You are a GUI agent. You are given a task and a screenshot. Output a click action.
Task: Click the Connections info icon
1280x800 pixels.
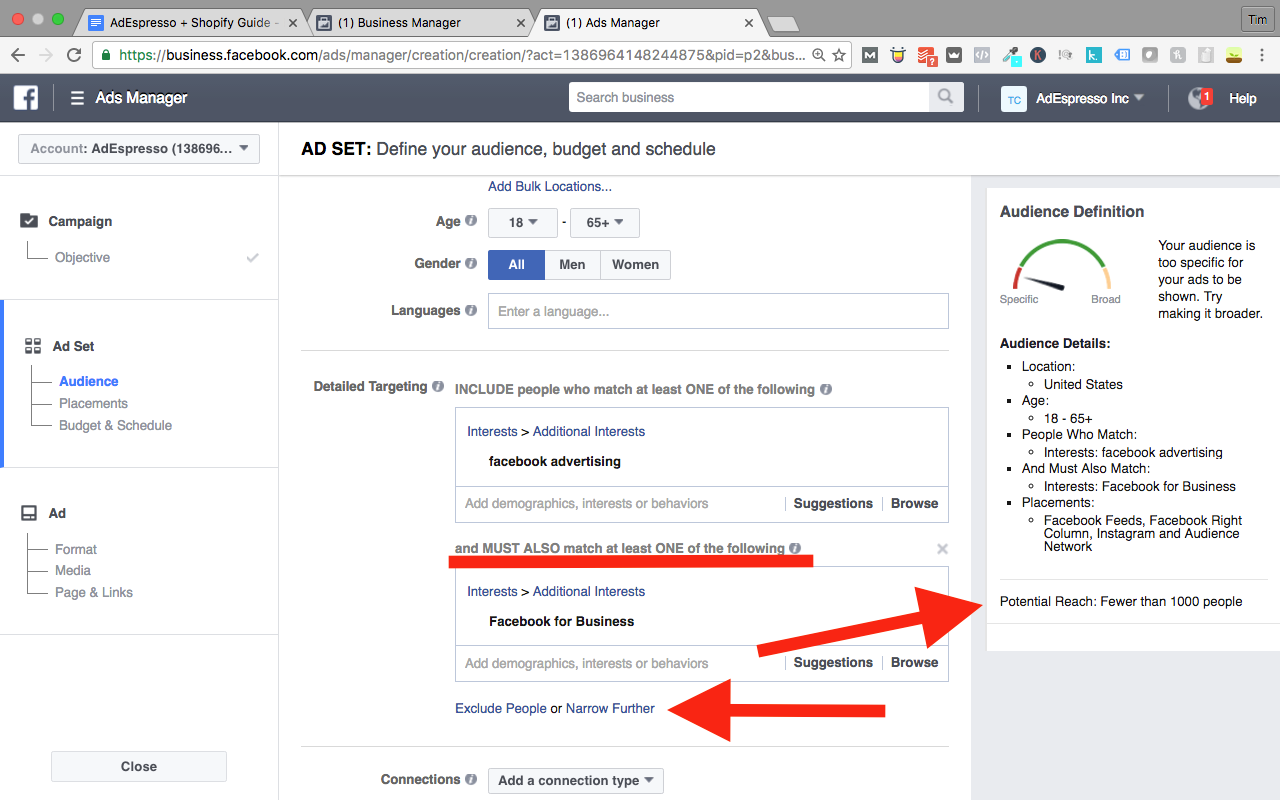[x=470, y=779]
